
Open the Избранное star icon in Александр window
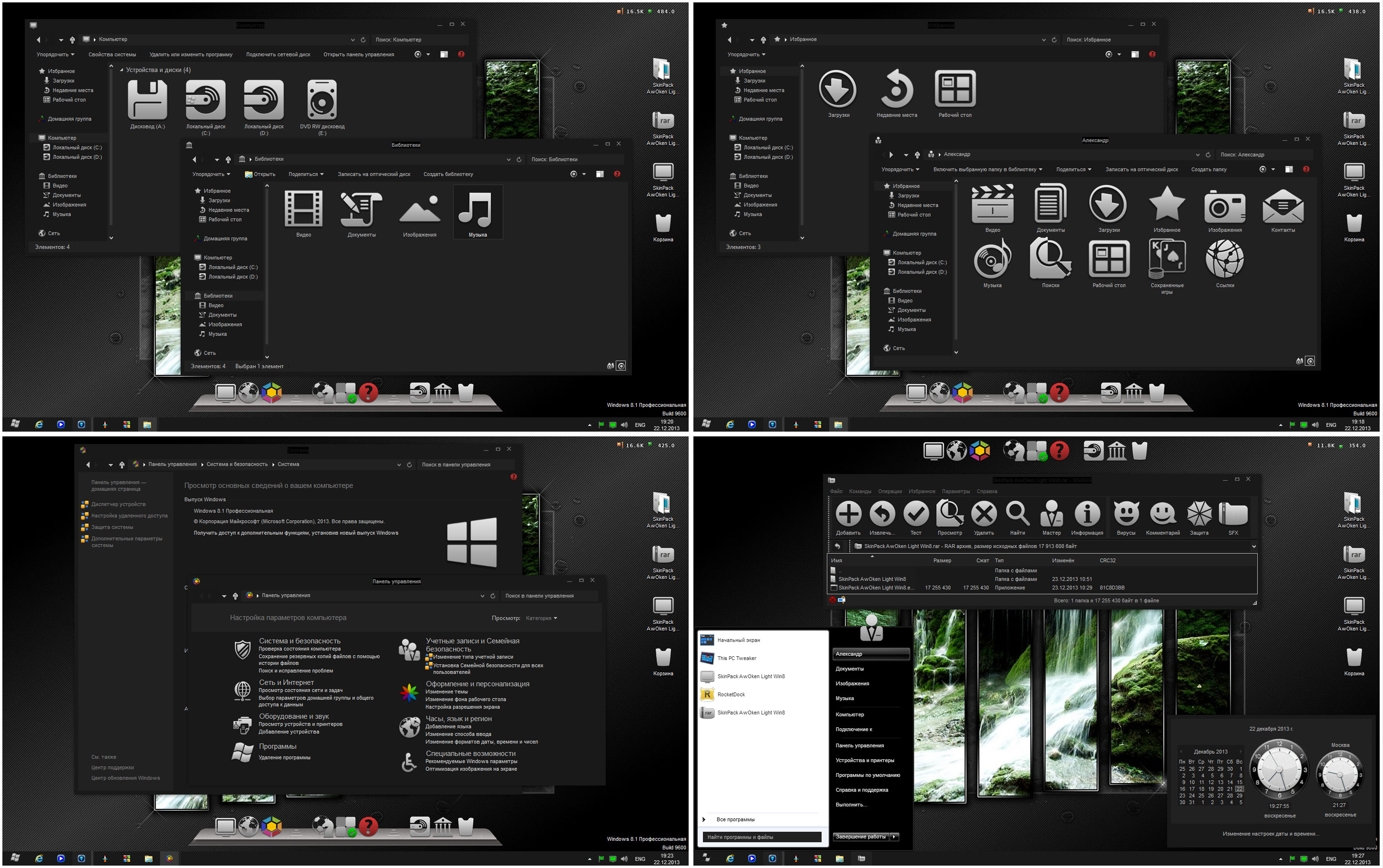pyautogui.click(x=1166, y=209)
